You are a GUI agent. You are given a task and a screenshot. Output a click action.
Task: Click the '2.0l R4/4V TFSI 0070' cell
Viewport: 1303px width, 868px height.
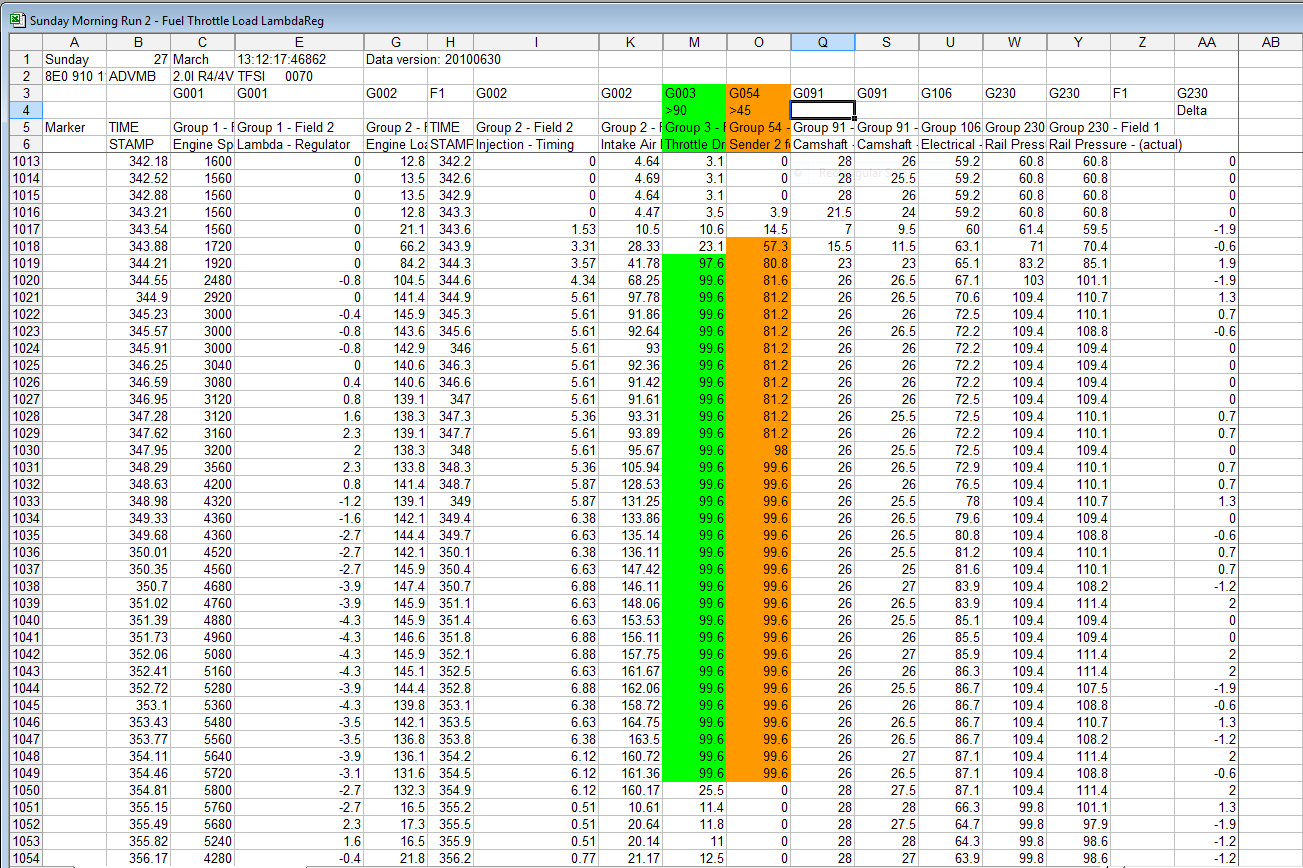[243, 76]
